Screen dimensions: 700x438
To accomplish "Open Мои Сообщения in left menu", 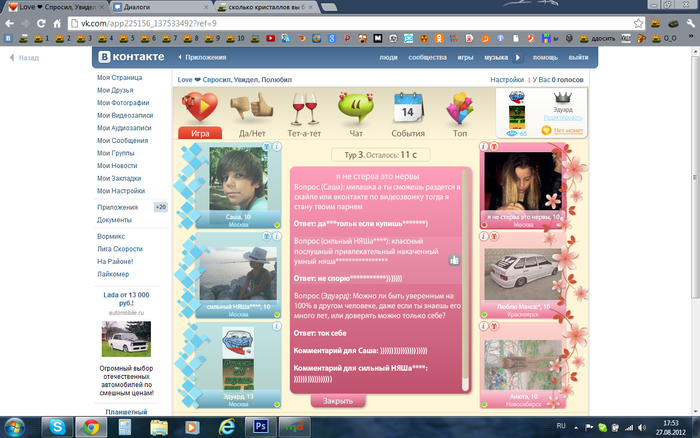I will coord(123,140).
